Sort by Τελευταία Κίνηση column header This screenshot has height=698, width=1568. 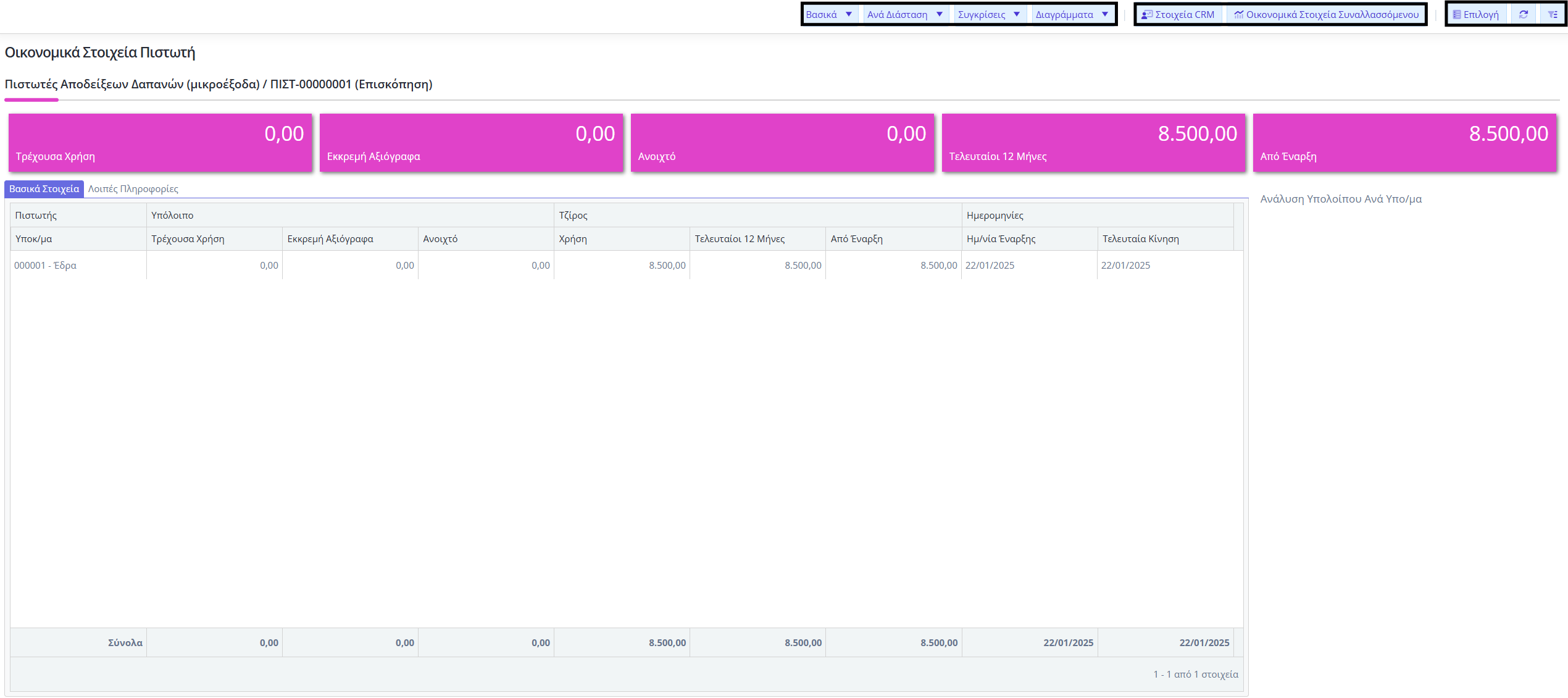pos(1166,239)
